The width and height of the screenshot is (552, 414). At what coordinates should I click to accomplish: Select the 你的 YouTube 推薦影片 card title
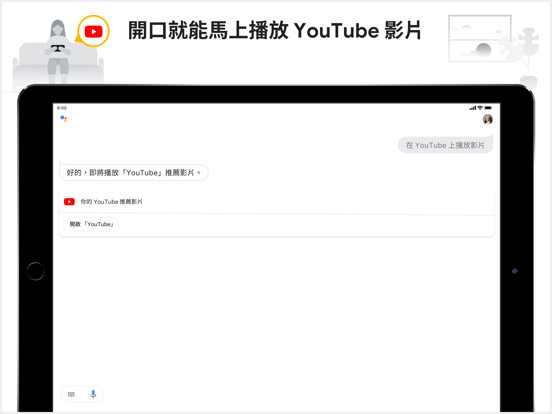tap(111, 202)
